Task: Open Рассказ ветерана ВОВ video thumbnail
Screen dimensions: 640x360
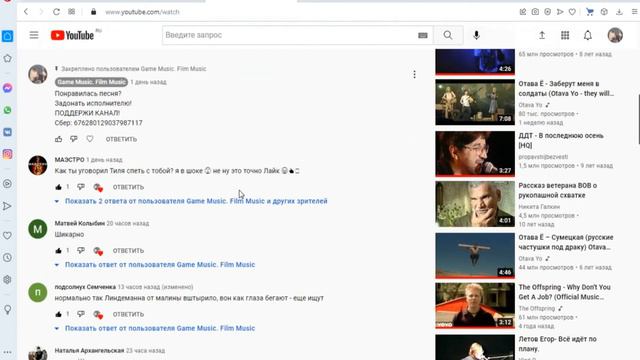Action: click(x=475, y=204)
